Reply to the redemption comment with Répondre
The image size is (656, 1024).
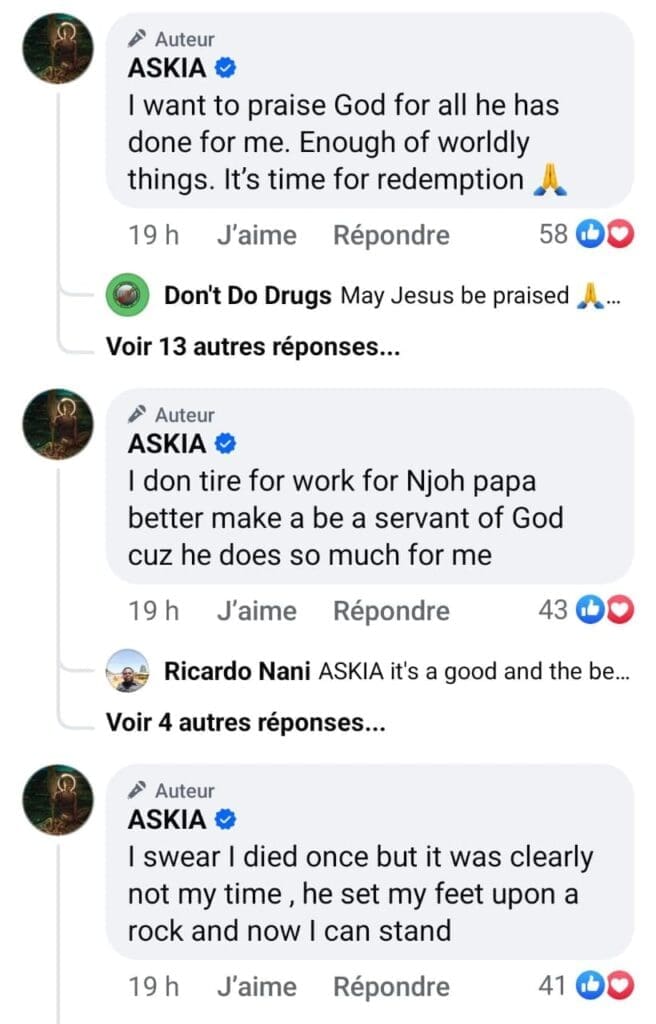(391, 235)
